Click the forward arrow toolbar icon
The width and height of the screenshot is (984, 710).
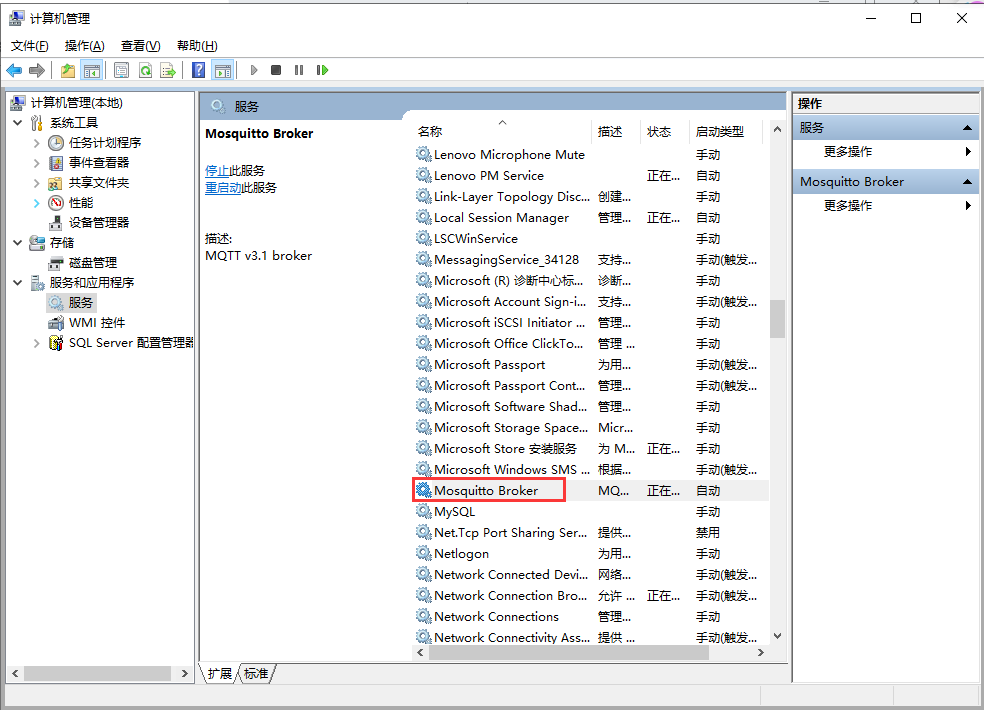37,70
